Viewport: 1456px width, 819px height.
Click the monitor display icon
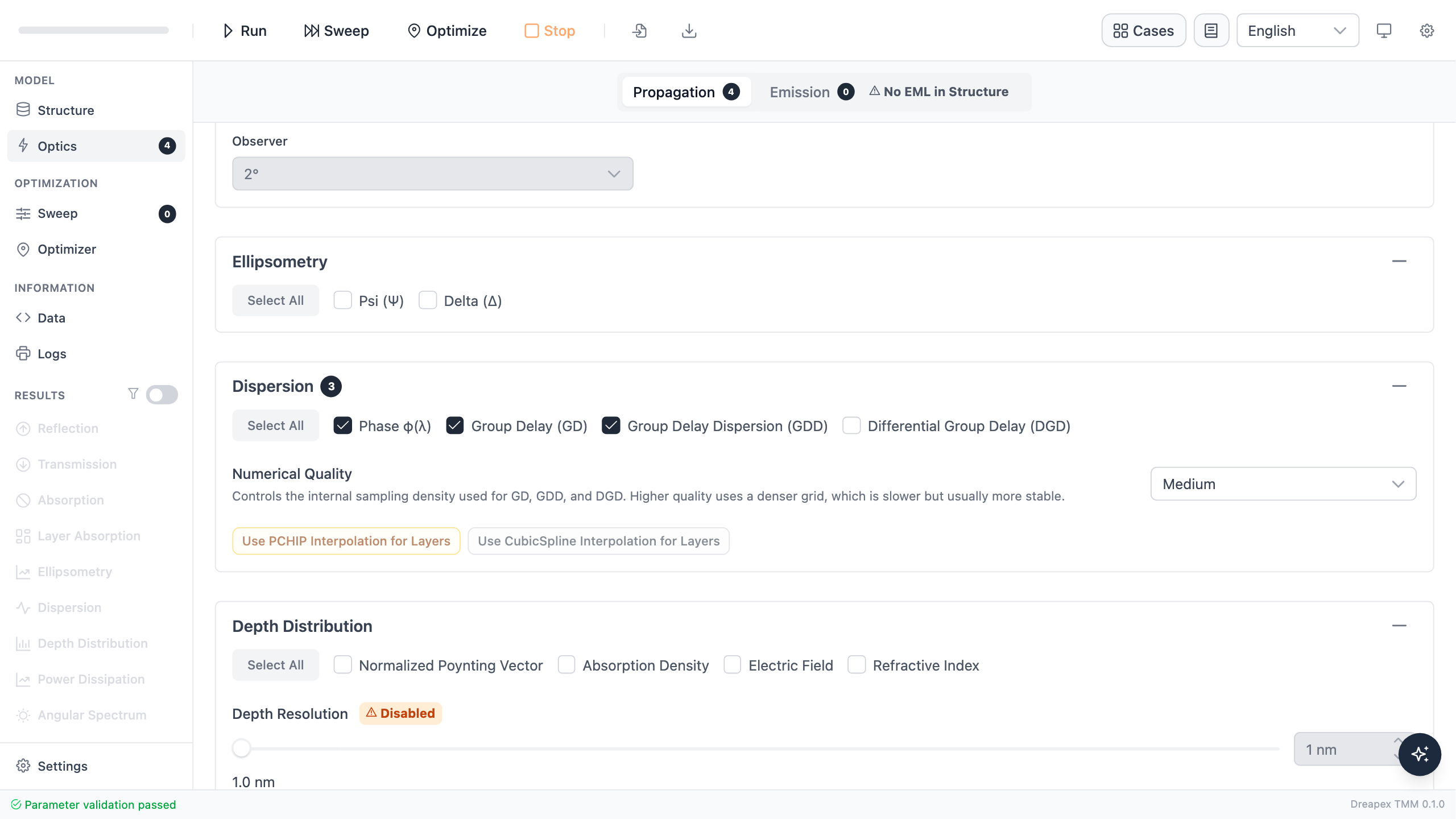(x=1384, y=31)
